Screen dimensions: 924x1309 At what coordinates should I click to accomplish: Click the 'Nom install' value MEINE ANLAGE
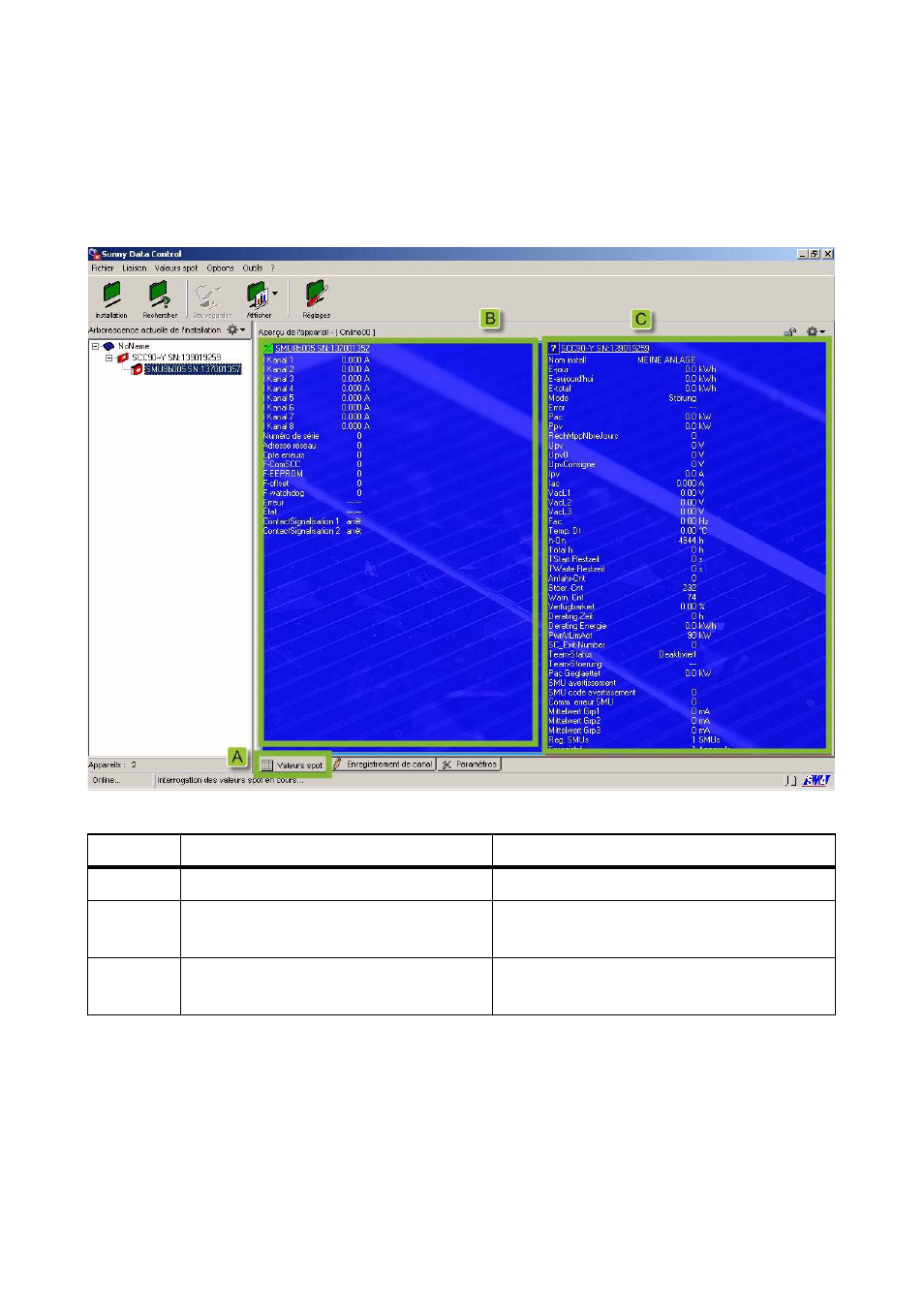point(666,359)
